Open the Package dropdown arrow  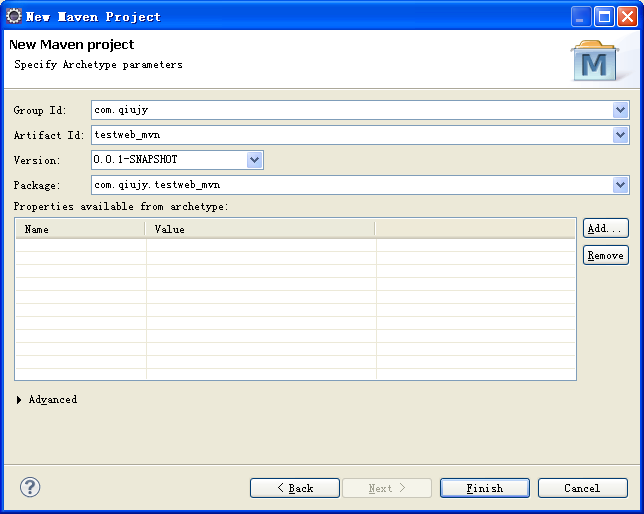click(x=621, y=185)
